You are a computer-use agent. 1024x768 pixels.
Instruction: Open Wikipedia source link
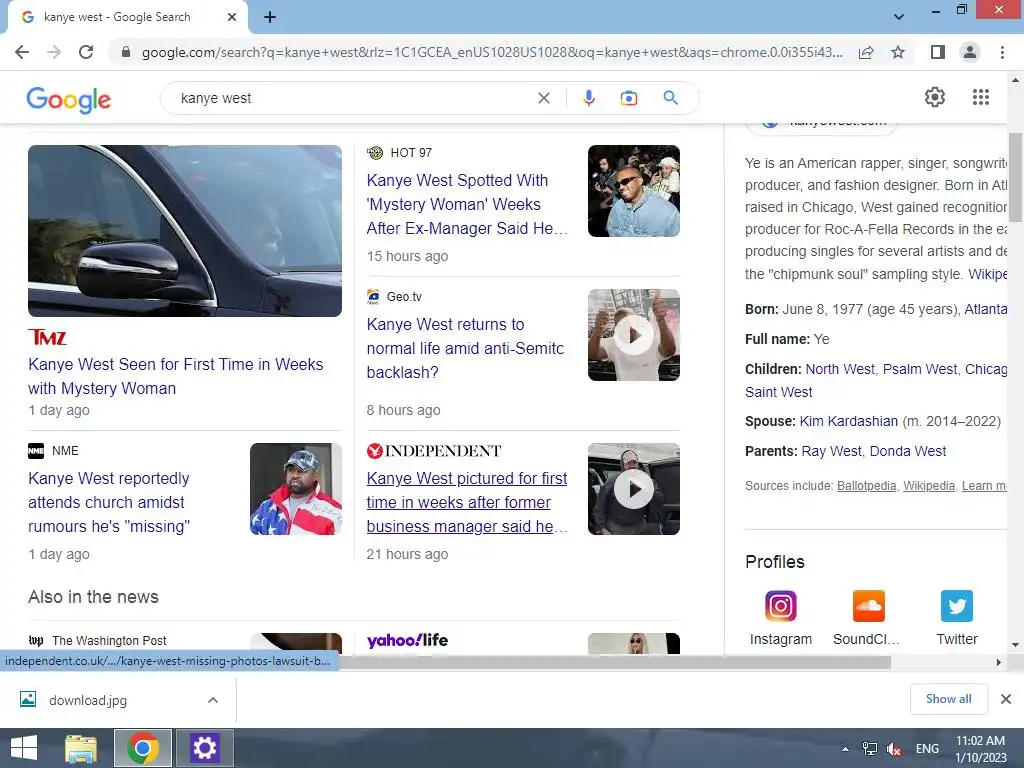coord(929,486)
